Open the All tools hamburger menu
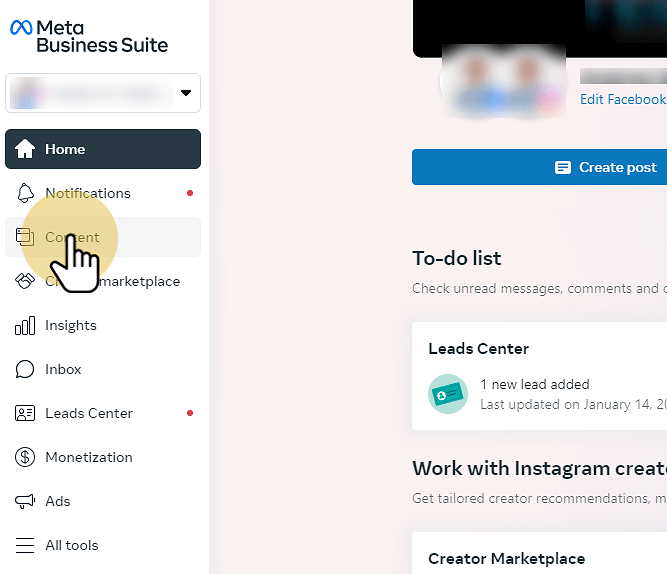Viewport: 667px width, 574px height. pos(25,545)
